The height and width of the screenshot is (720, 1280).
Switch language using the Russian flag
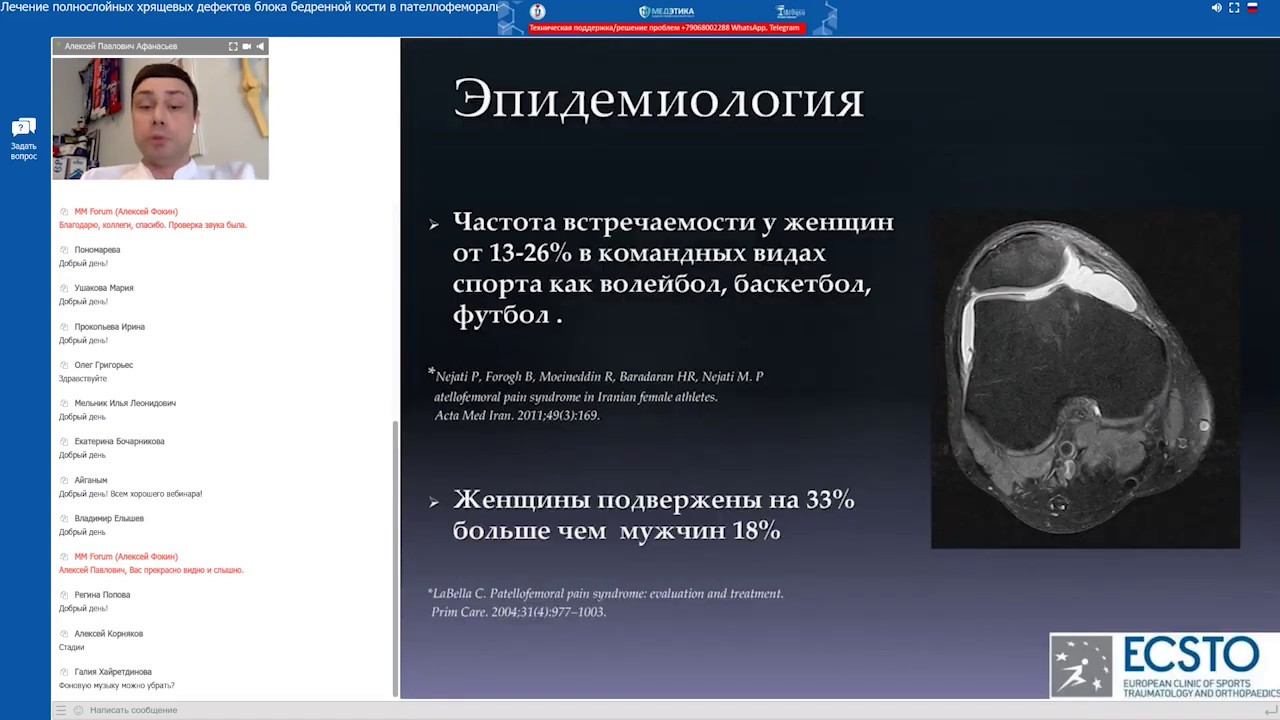(1251, 7)
